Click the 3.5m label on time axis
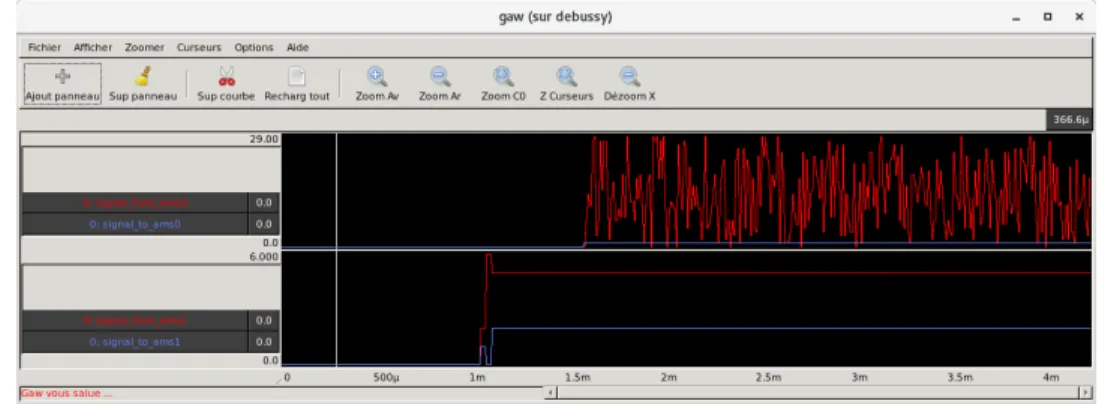Screen dimensions: 1102x404 (959, 377)
